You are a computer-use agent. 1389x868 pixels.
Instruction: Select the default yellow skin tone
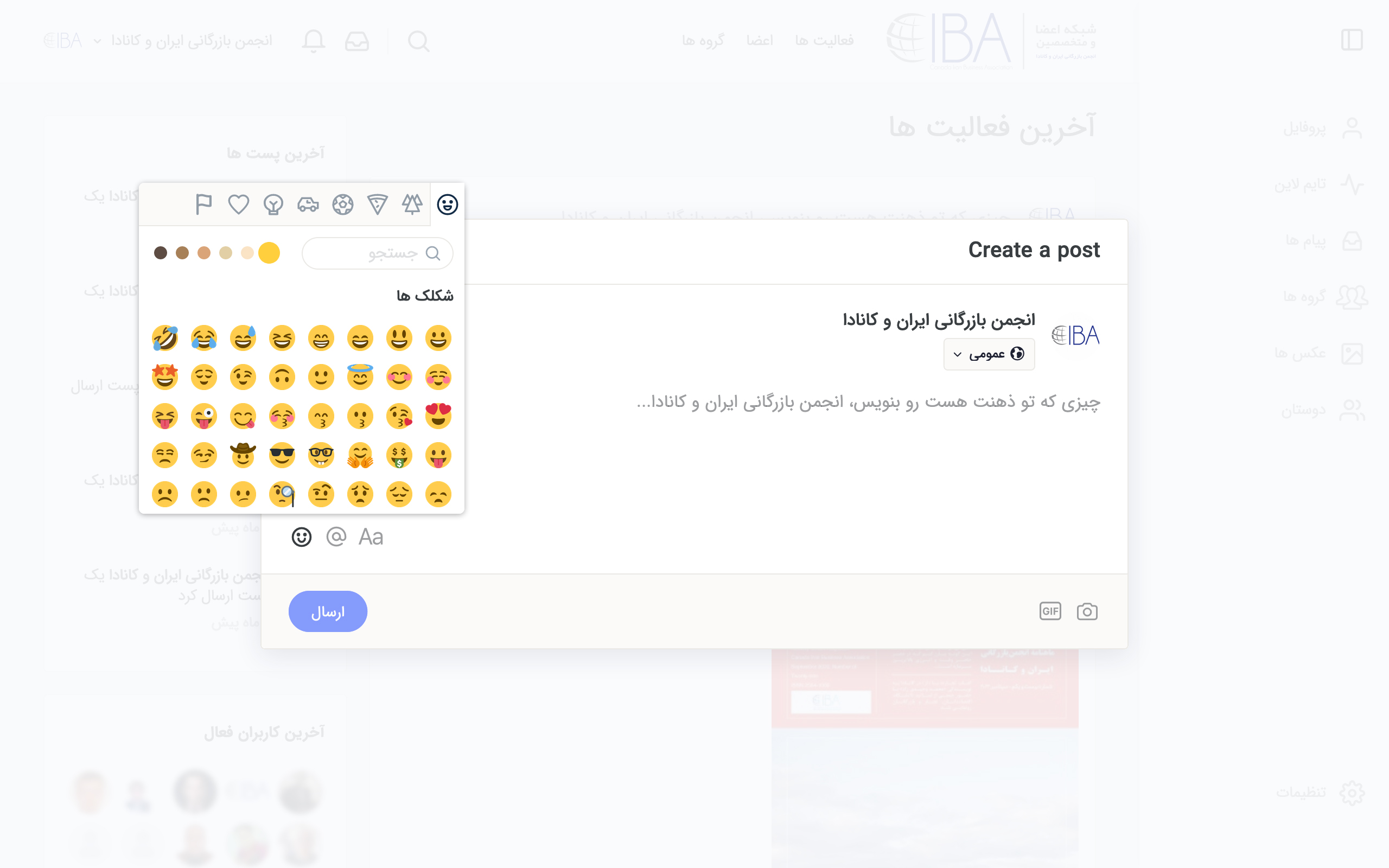269,253
